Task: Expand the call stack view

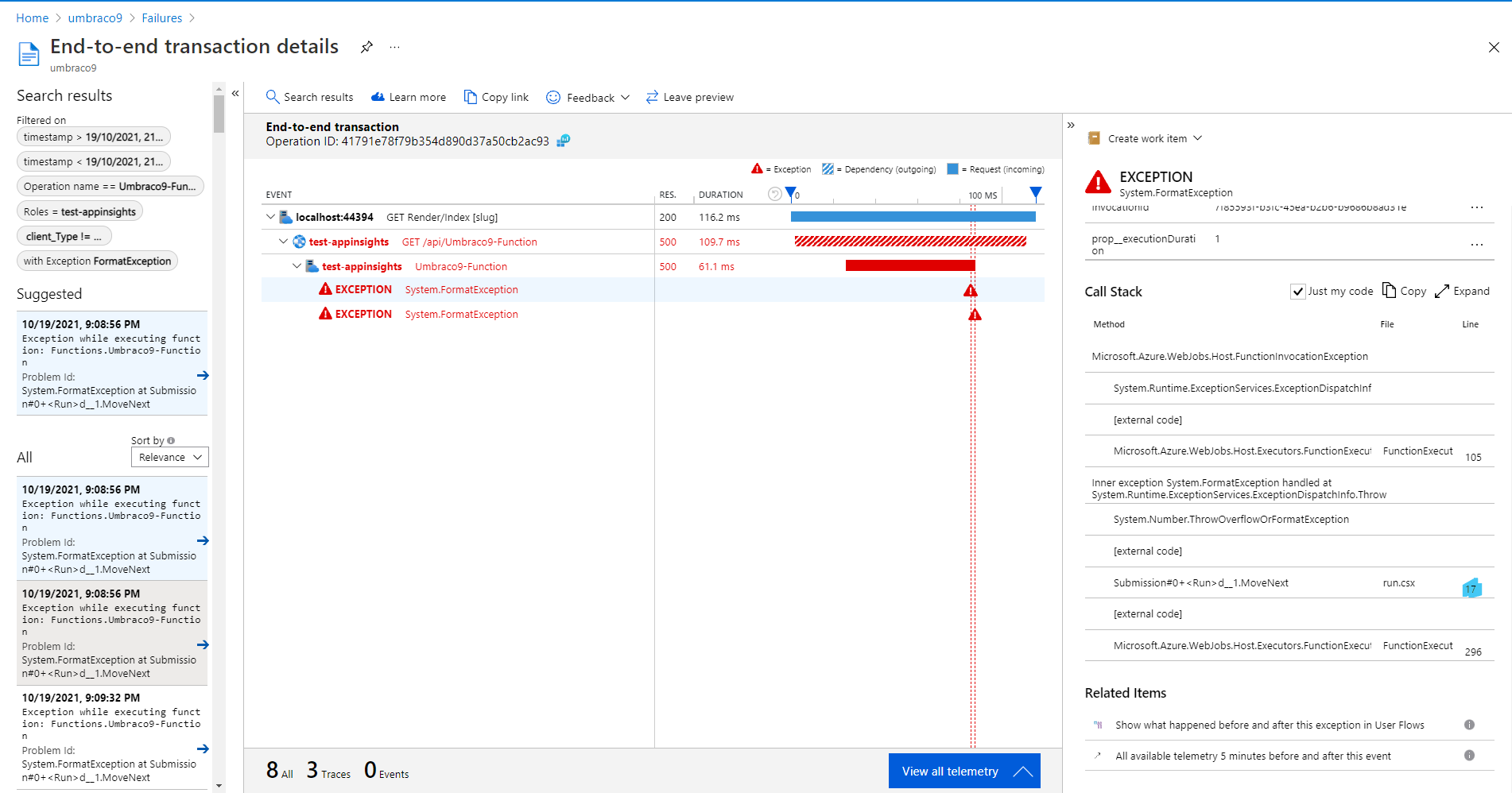Action: click(1463, 291)
